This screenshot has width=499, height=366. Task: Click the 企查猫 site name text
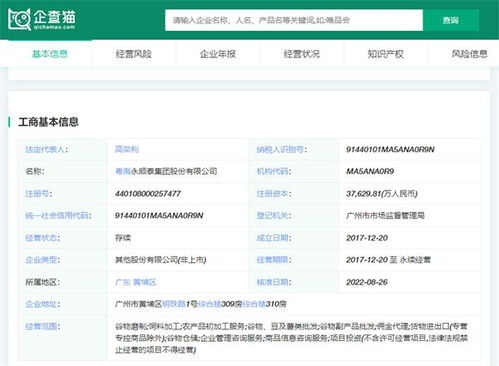[x=54, y=17]
